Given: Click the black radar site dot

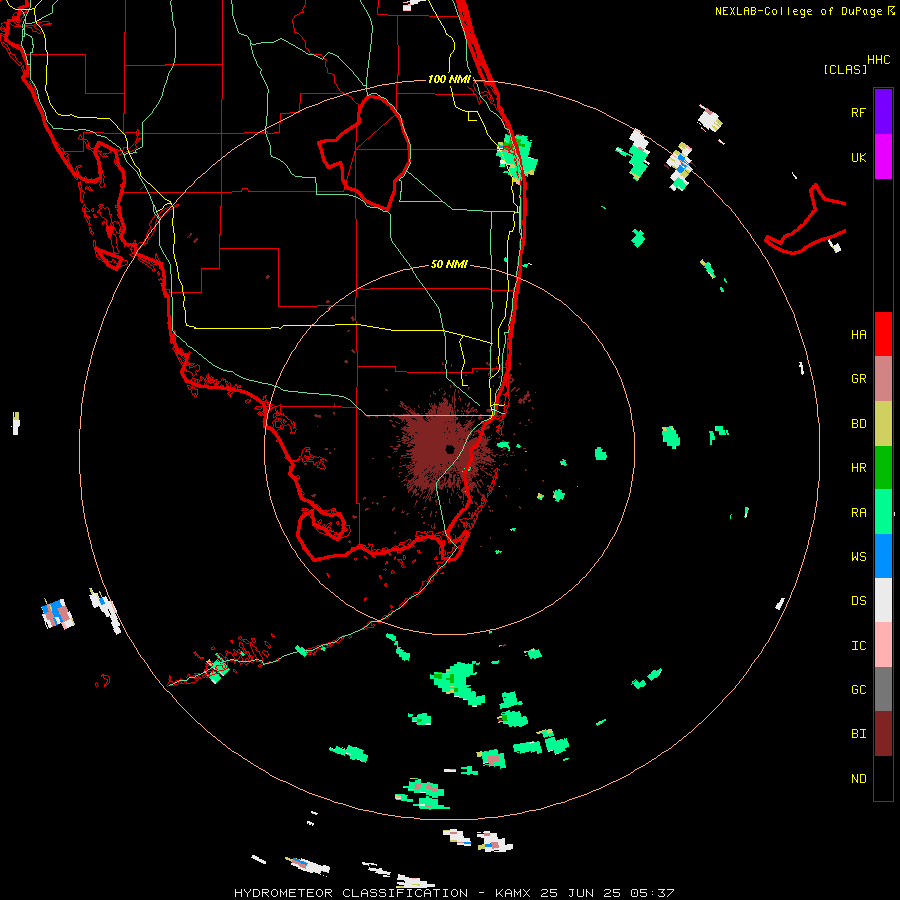Looking at the screenshot, I should pyautogui.click(x=449, y=449).
